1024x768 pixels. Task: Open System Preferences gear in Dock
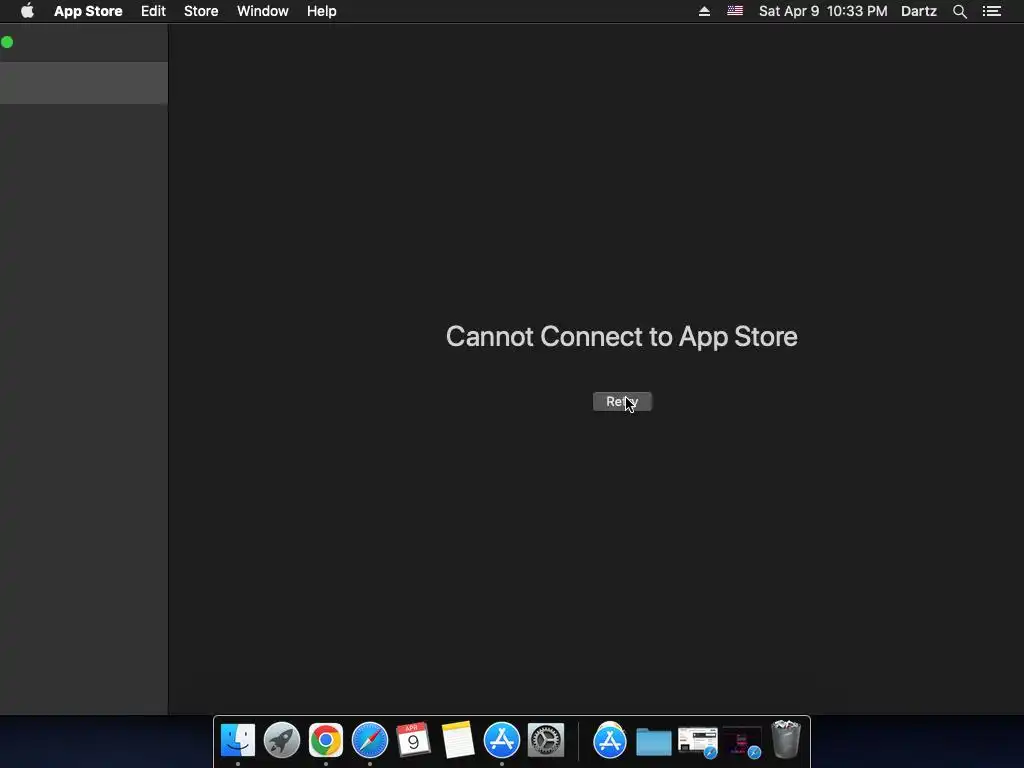546,740
